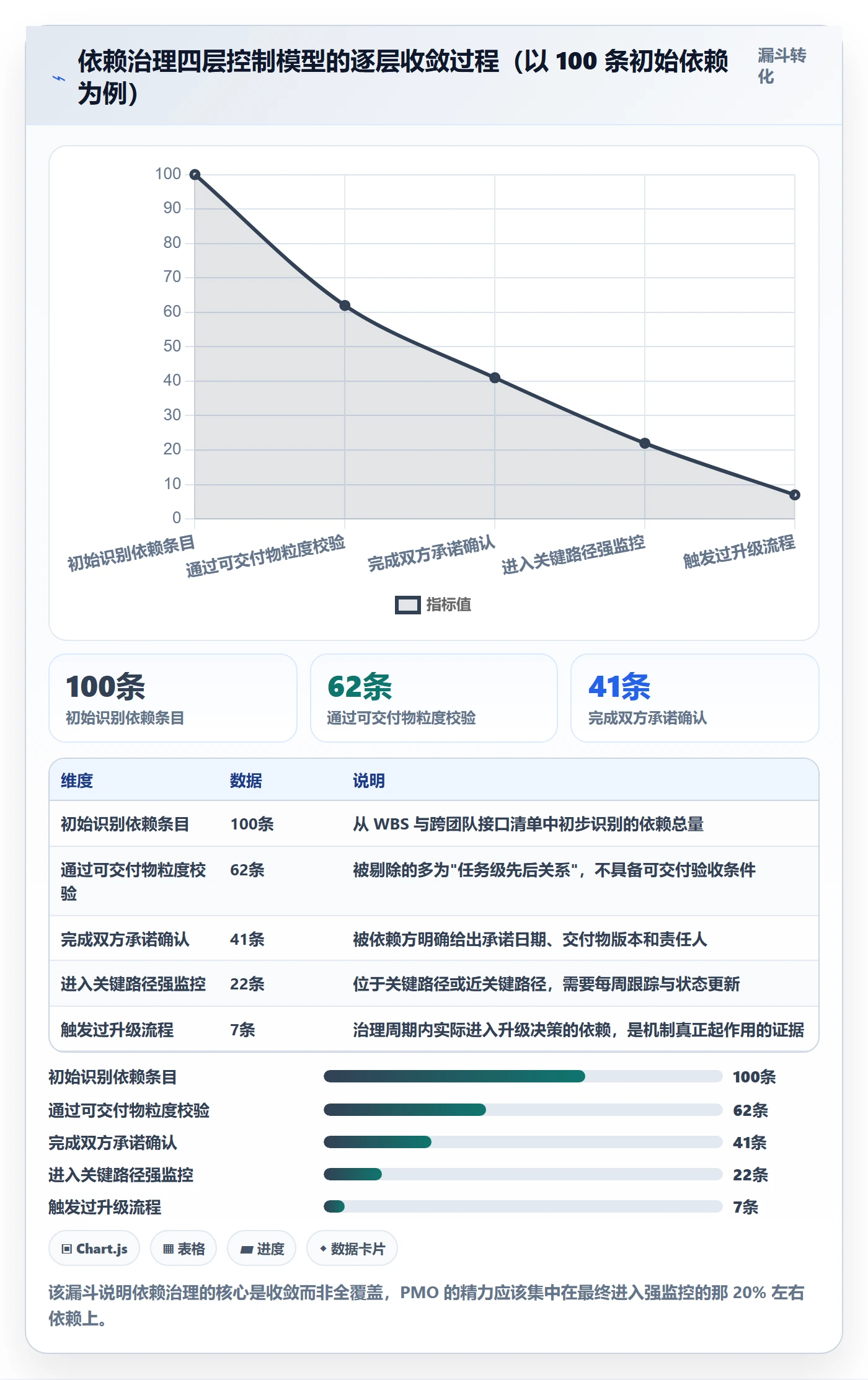This screenshot has height=1380, width=868.
Task: Click description starting 被依赖方明确给出承诺日期
Action: (x=530, y=939)
